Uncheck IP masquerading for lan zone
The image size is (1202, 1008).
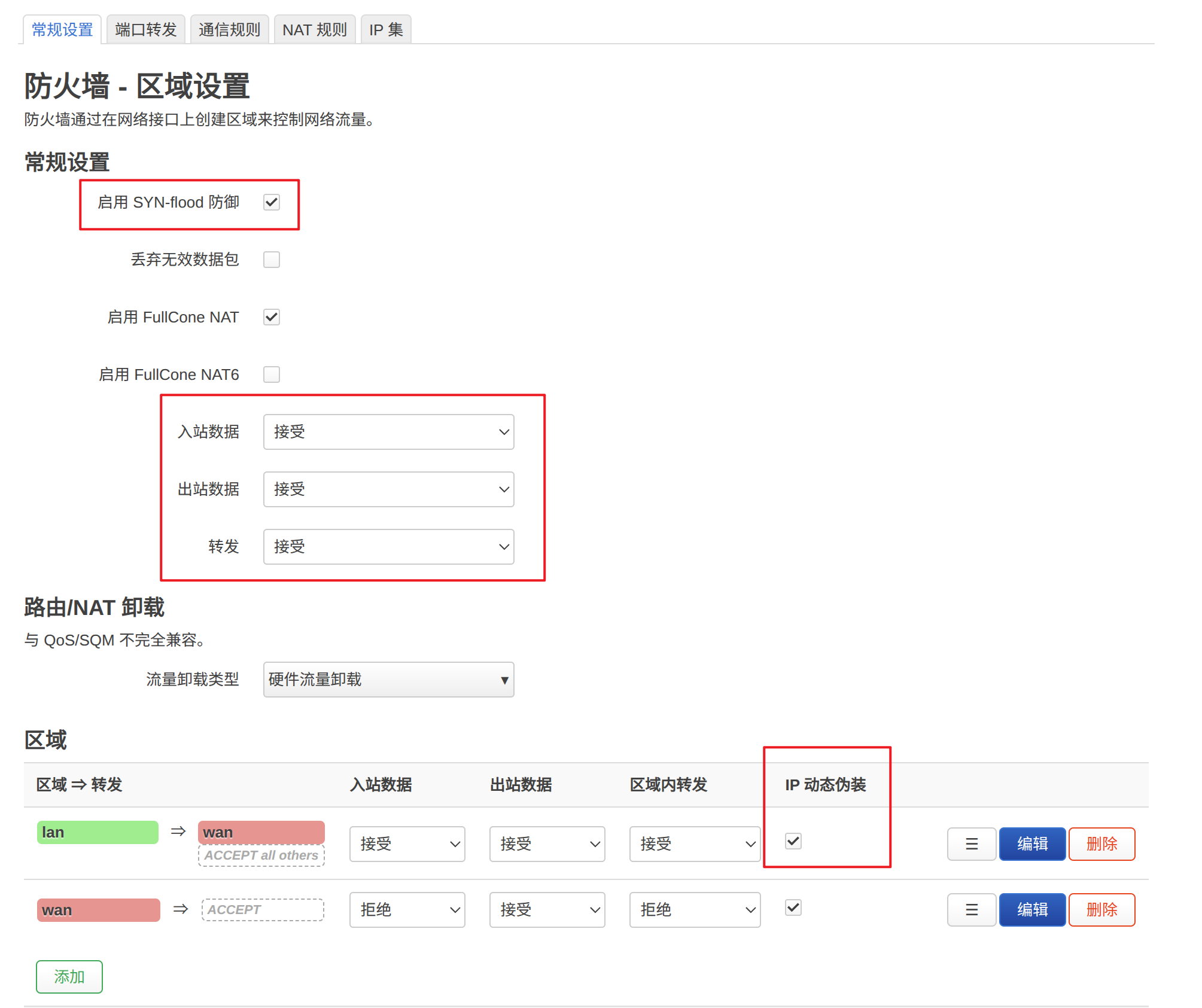click(x=793, y=841)
